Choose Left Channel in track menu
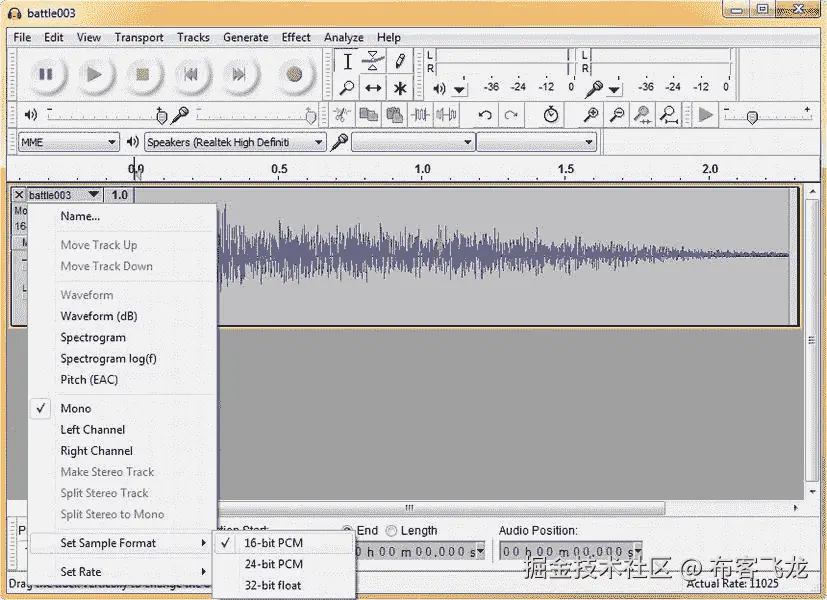This screenshot has height=600, width=827. [123, 429]
